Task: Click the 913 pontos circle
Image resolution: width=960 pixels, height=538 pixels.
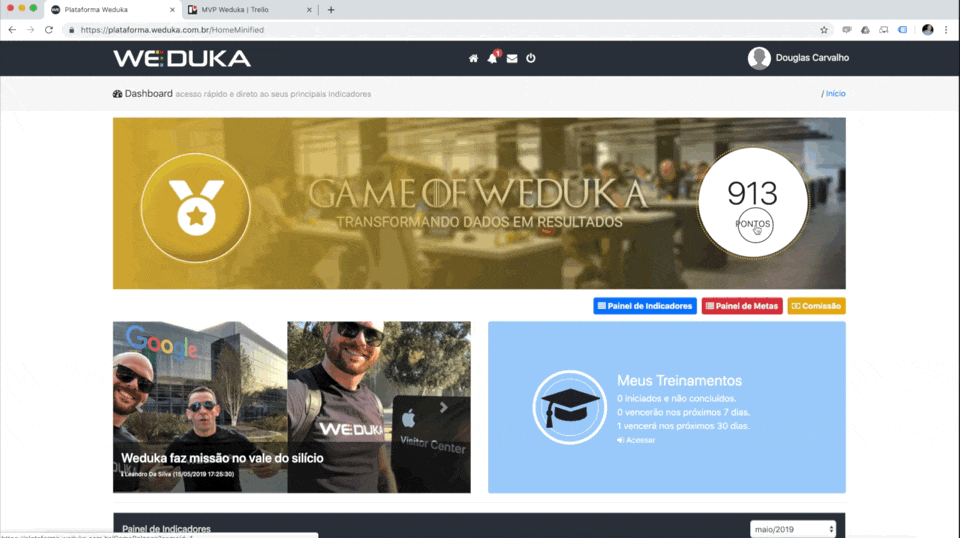Action: point(753,203)
